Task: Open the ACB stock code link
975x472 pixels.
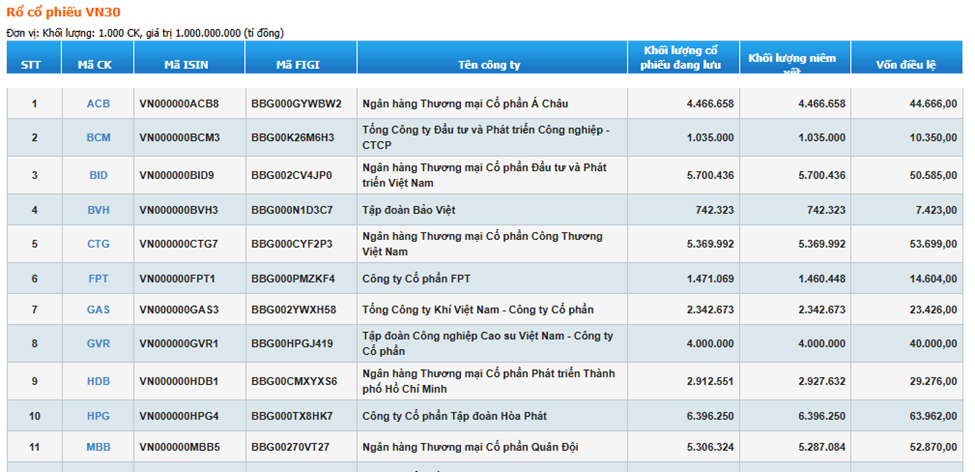Action: point(98,104)
